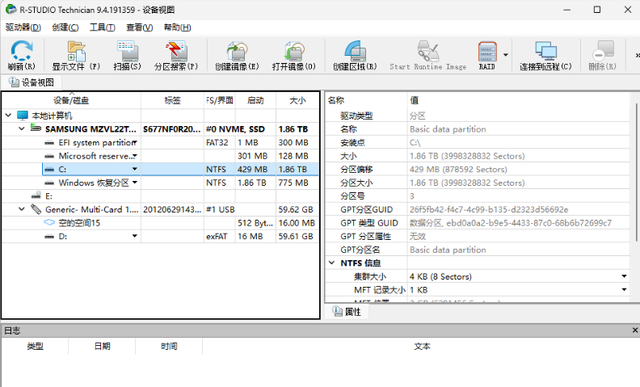Click the Open Image (打开镜像) icon

pos(294,55)
